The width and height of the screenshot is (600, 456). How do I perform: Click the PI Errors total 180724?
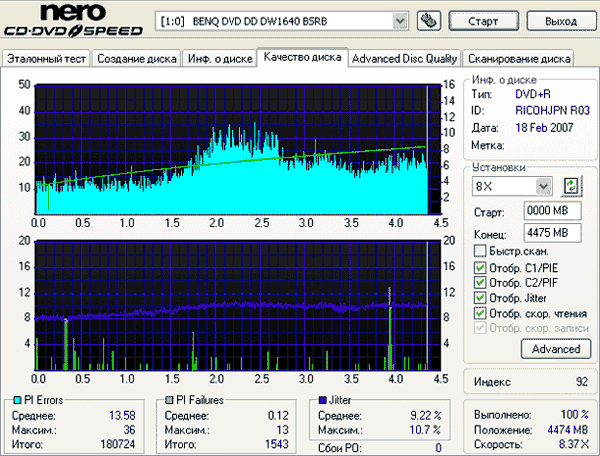(x=118, y=444)
